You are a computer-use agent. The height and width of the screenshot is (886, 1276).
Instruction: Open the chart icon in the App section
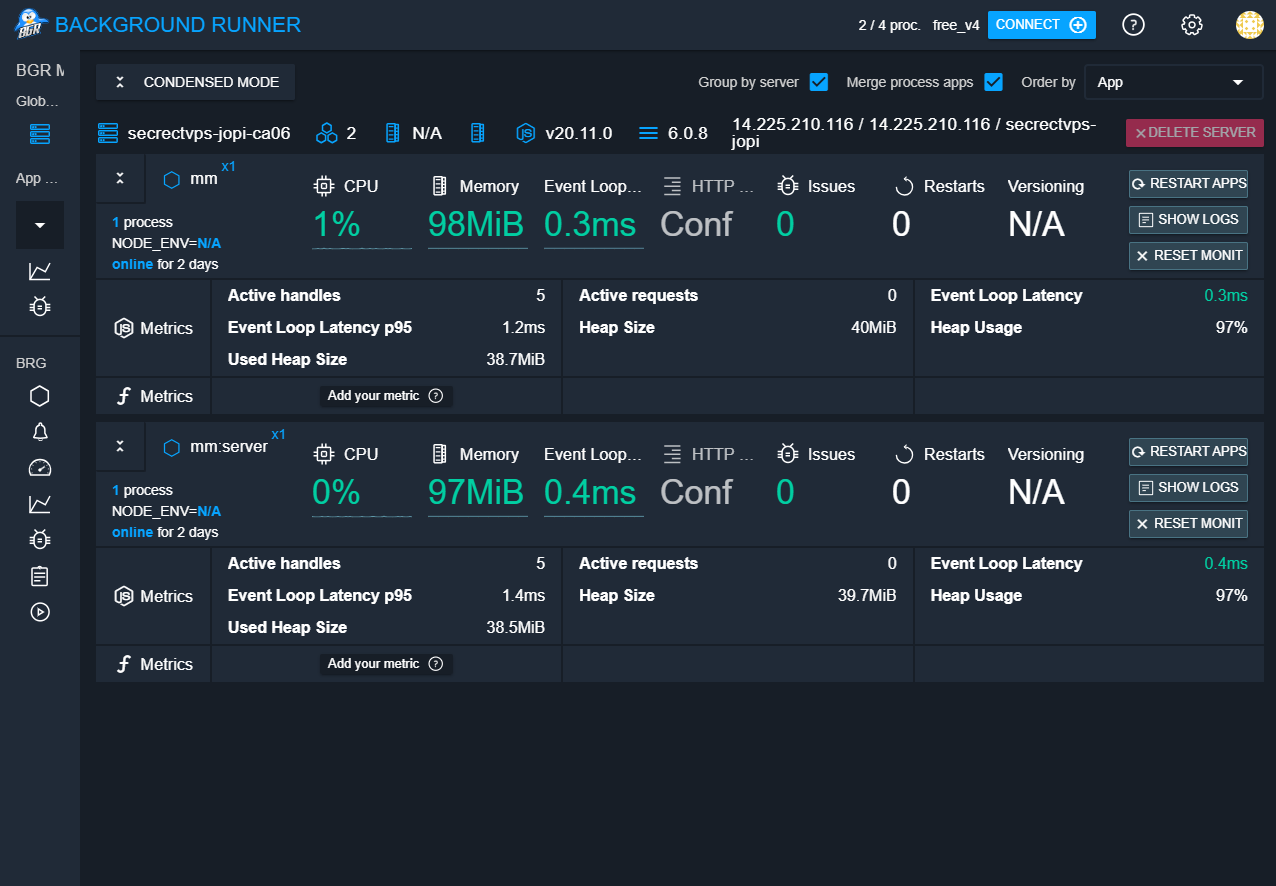pos(40,271)
